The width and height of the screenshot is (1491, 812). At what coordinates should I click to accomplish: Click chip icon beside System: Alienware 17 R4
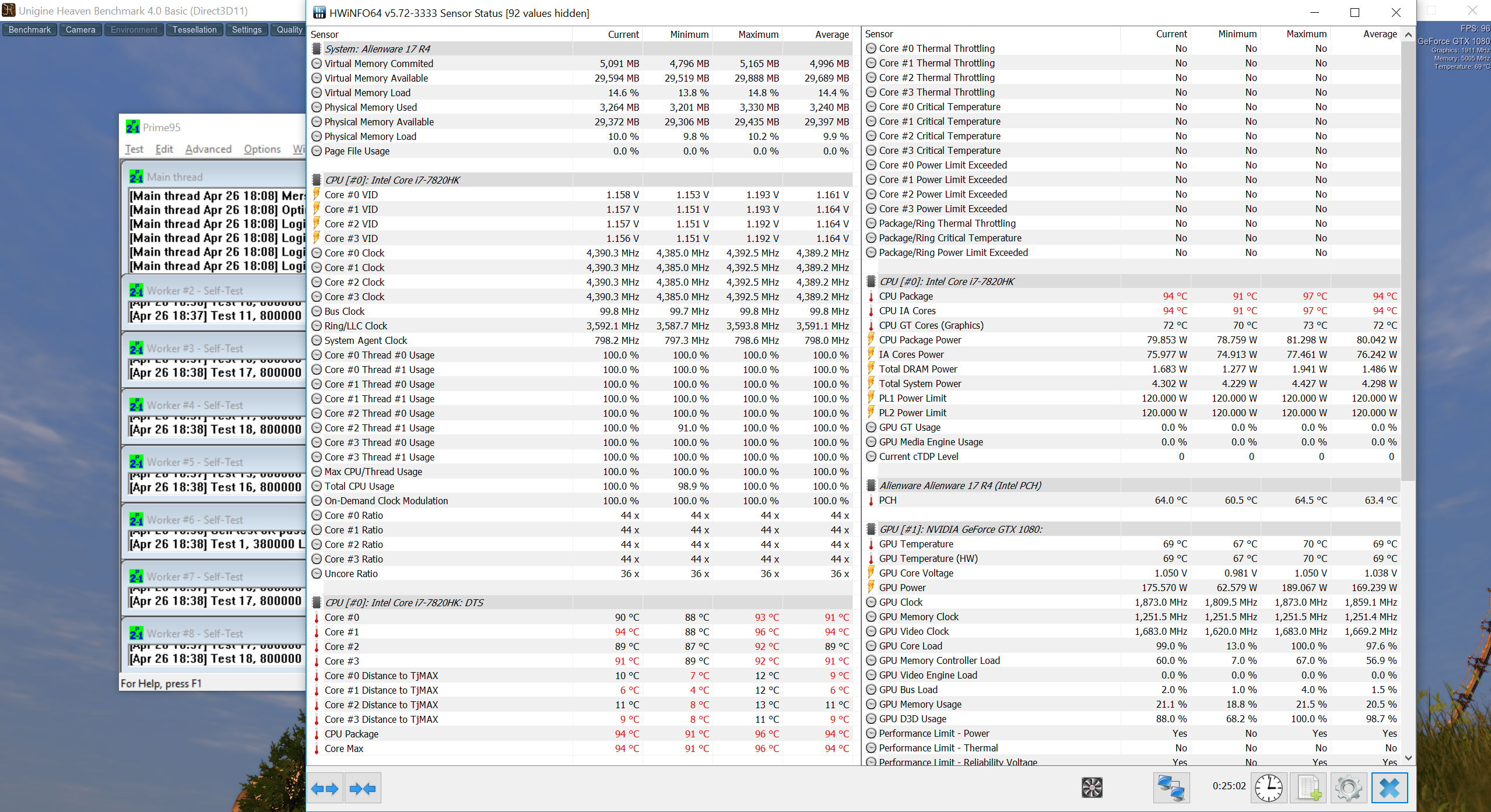point(317,48)
